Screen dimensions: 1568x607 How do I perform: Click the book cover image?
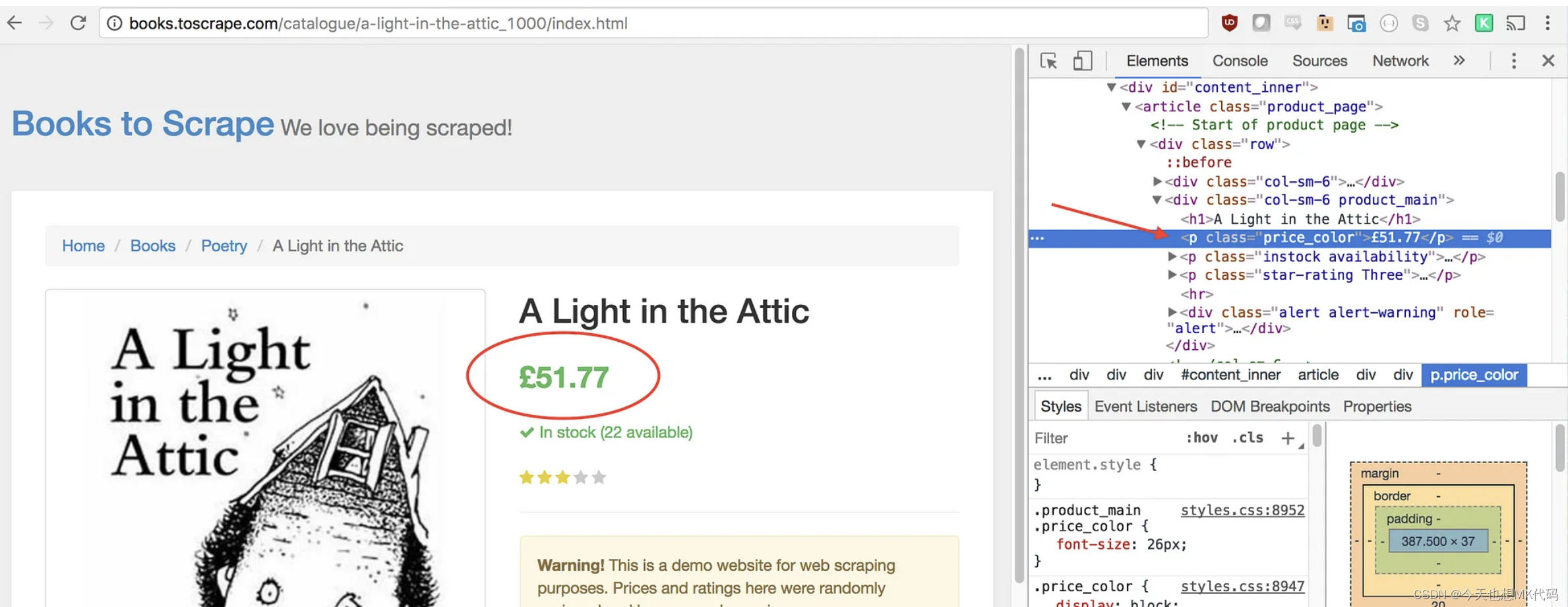[x=265, y=449]
